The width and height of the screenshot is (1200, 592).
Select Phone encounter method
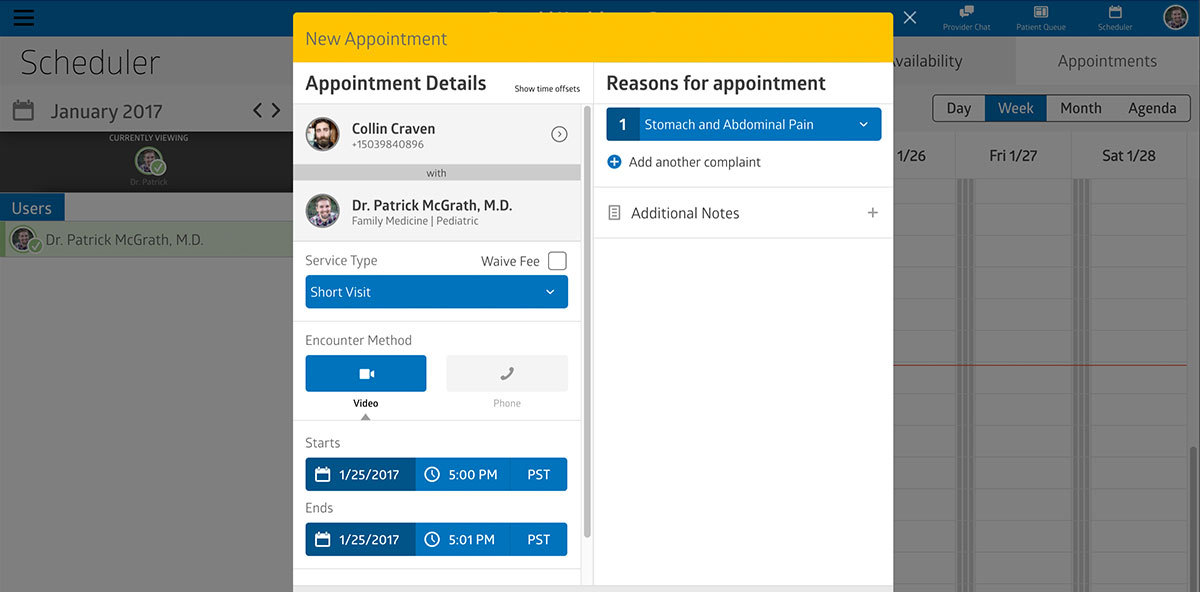click(507, 374)
